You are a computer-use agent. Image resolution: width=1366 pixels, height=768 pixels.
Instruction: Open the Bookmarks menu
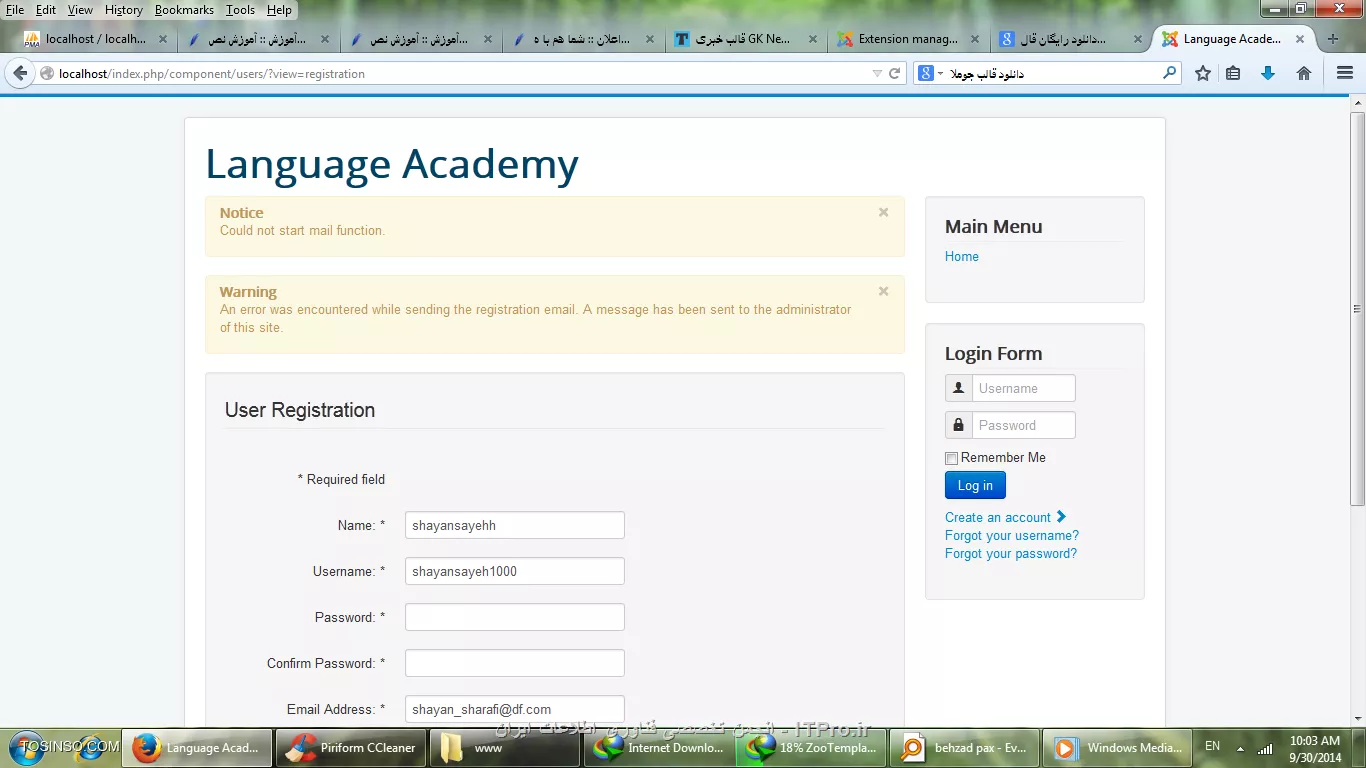(184, 10)
